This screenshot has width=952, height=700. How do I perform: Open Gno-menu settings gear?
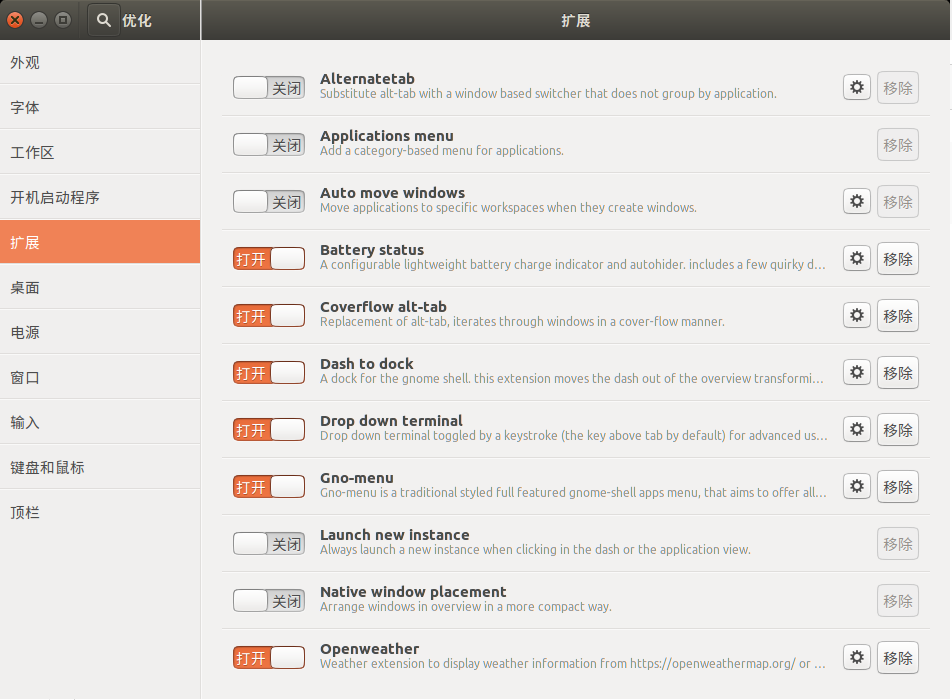coord(857,486)
